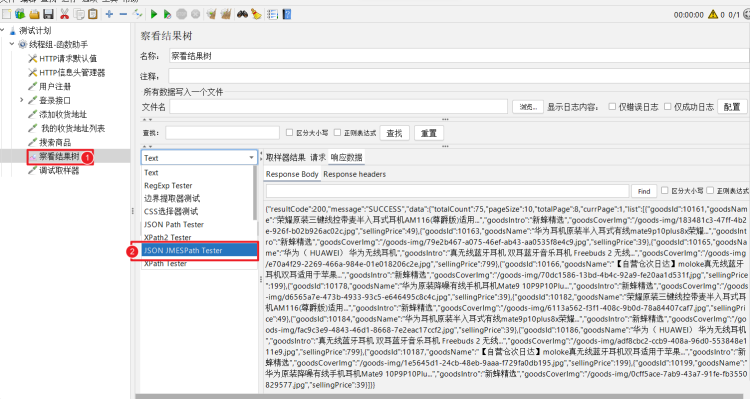Click the Paste clipboard icon
Screen dimensions: 750x399
point(93,14)
